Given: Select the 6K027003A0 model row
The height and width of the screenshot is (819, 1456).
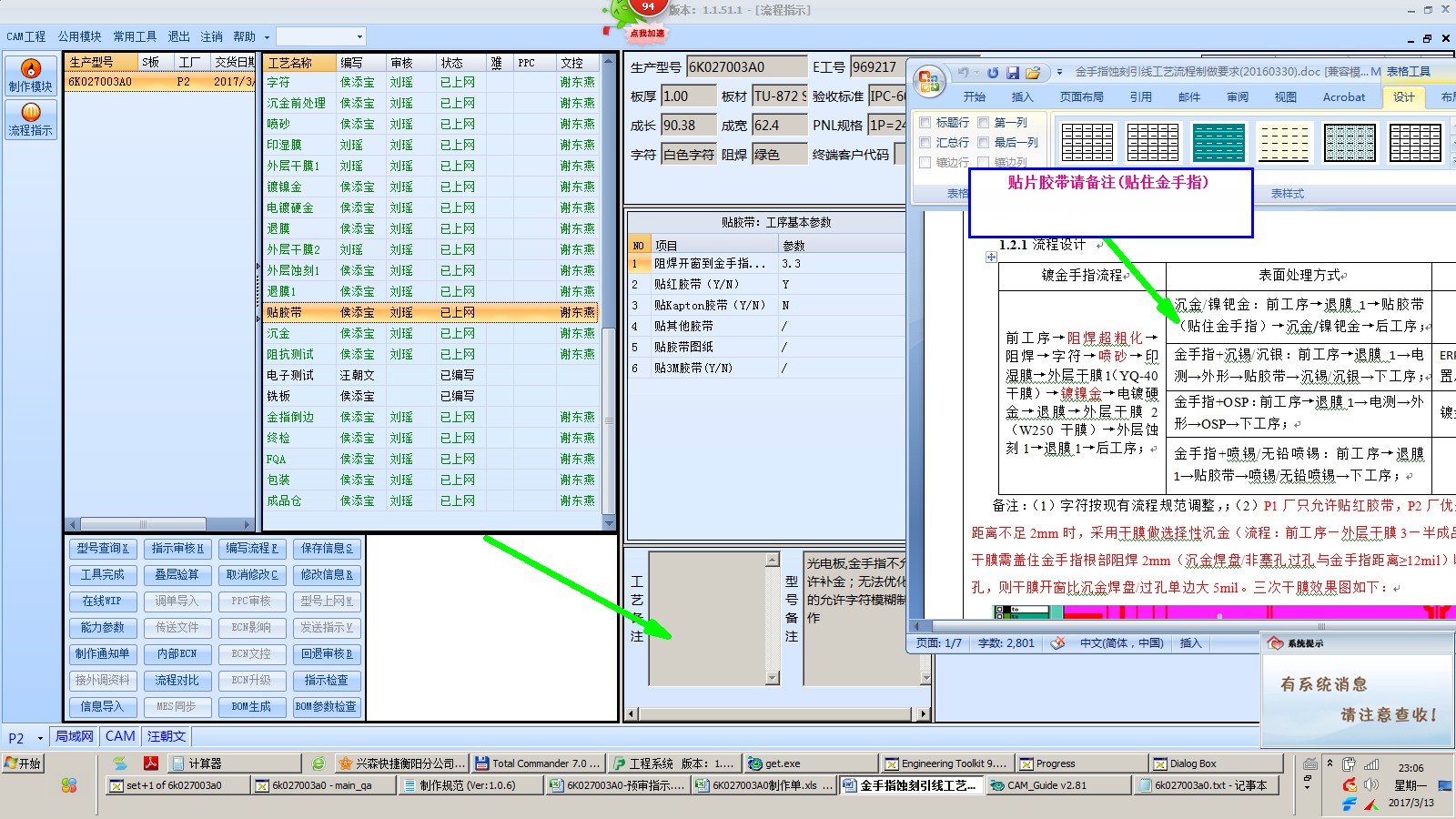Looking at the screenshot, I should tap(160, 81).
